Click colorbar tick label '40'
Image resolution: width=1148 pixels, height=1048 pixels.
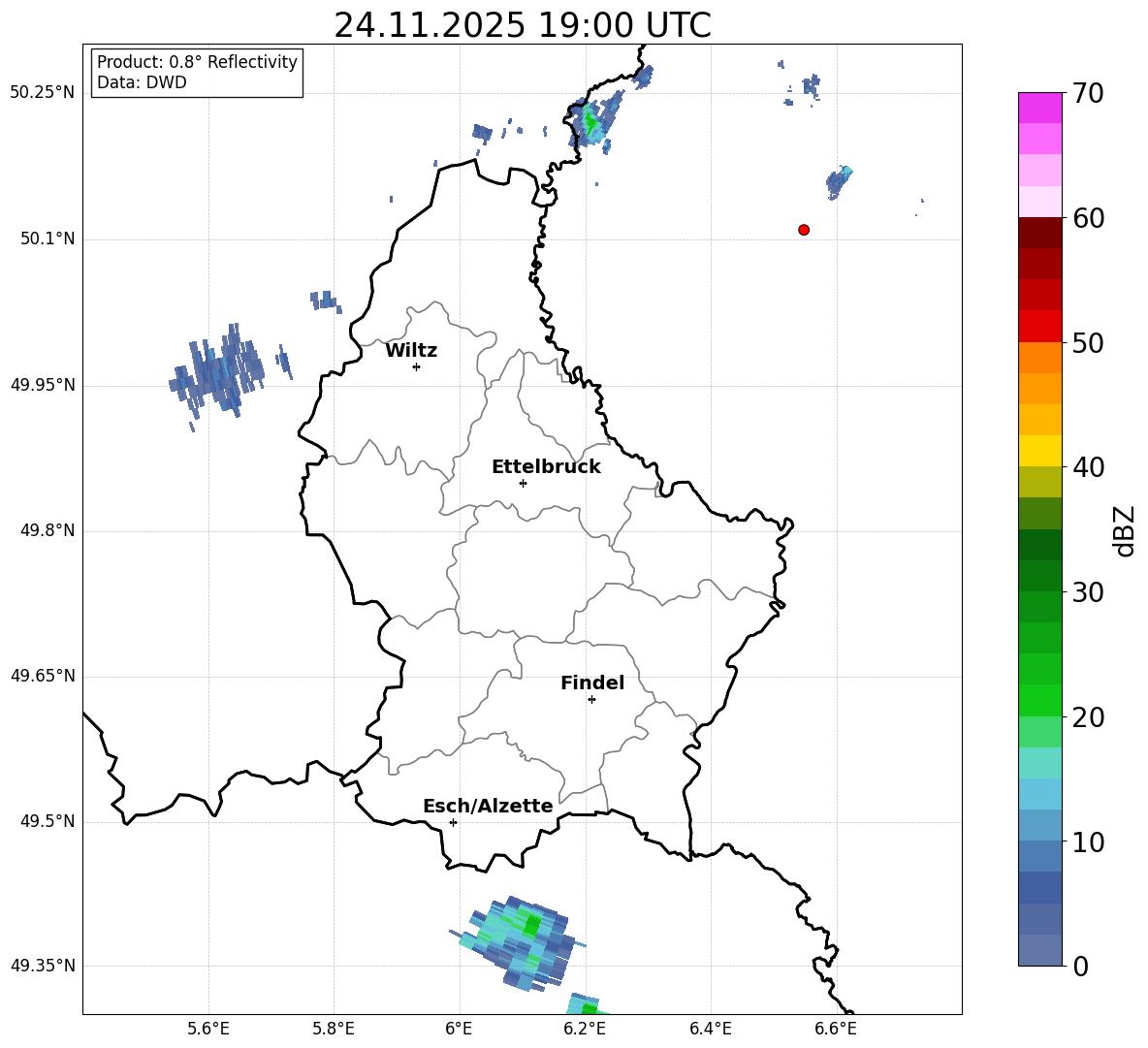pyautogui.click(x=1088, y=467)
